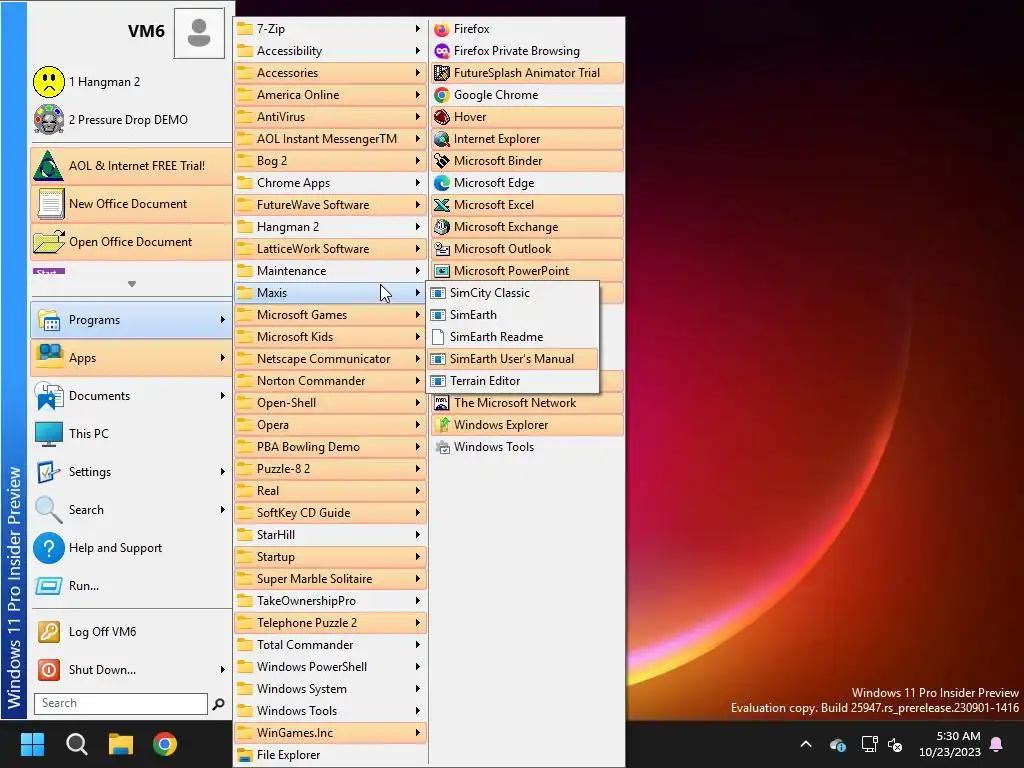Expand the Accessories folder
This screenshot has height=768, width=1024.
click(330, 73)
